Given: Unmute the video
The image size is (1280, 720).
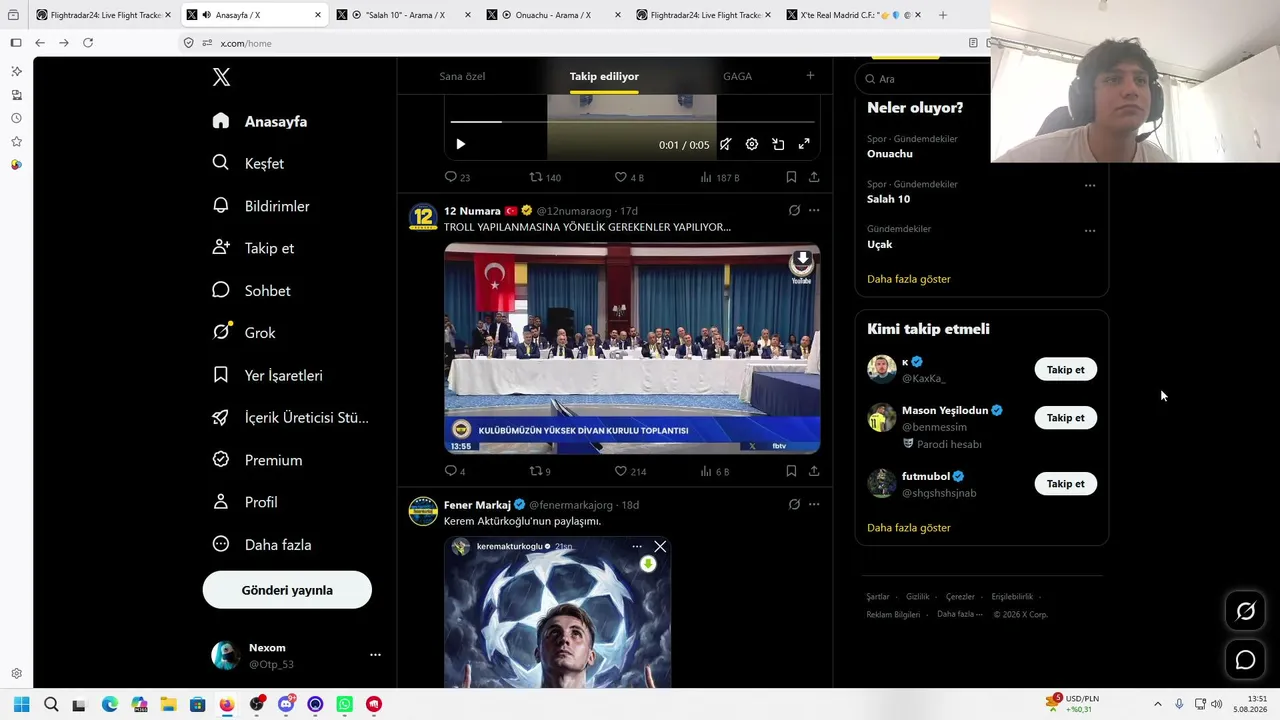Looking at the screenshot, I should (x=725, y=144).
